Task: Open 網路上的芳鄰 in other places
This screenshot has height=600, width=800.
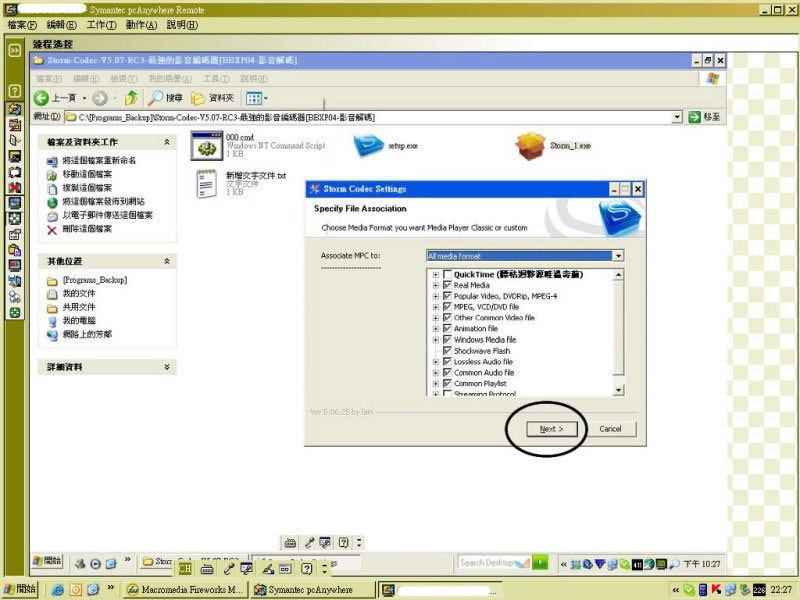Action: point(87,334)
